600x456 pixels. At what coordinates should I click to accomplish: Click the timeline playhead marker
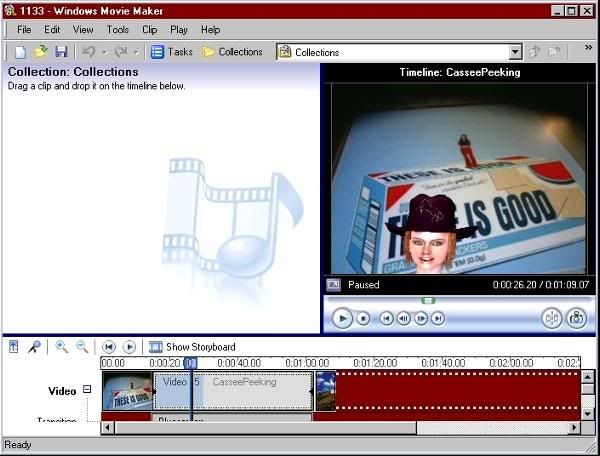coord(191,363)
